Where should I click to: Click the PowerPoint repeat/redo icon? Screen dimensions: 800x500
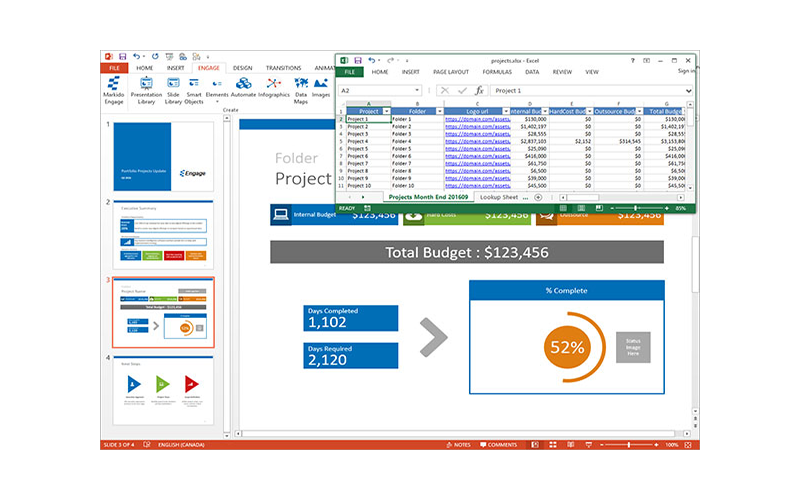pos(155,57)
